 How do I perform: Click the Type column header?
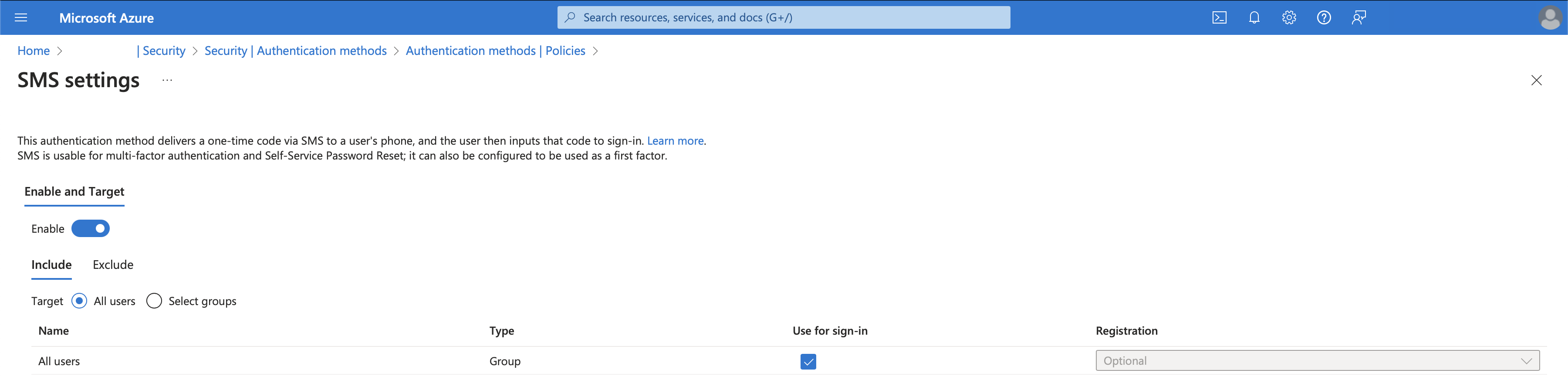(502, 331)
